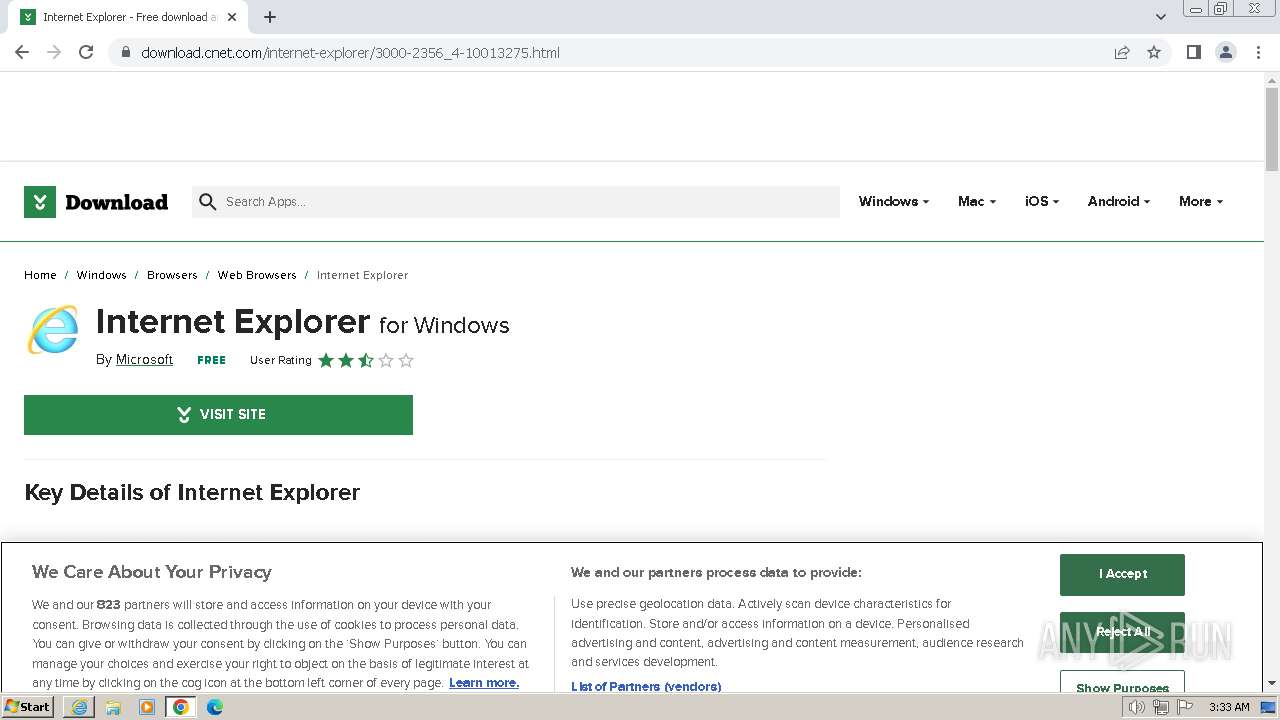Click the Internet Explorer logo icon

(53, 330)
